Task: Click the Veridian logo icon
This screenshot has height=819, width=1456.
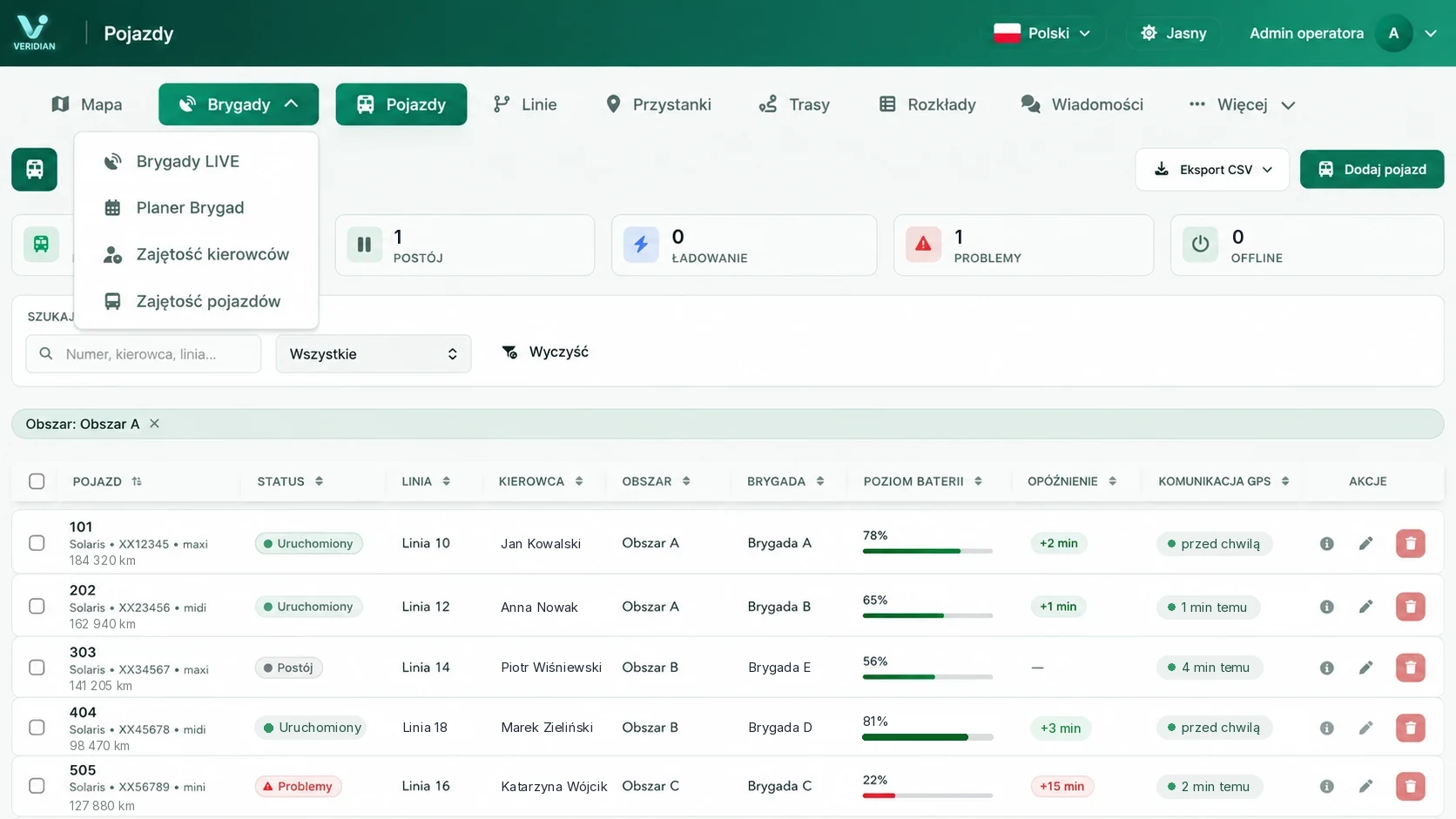Action: (x=34, y=32)
